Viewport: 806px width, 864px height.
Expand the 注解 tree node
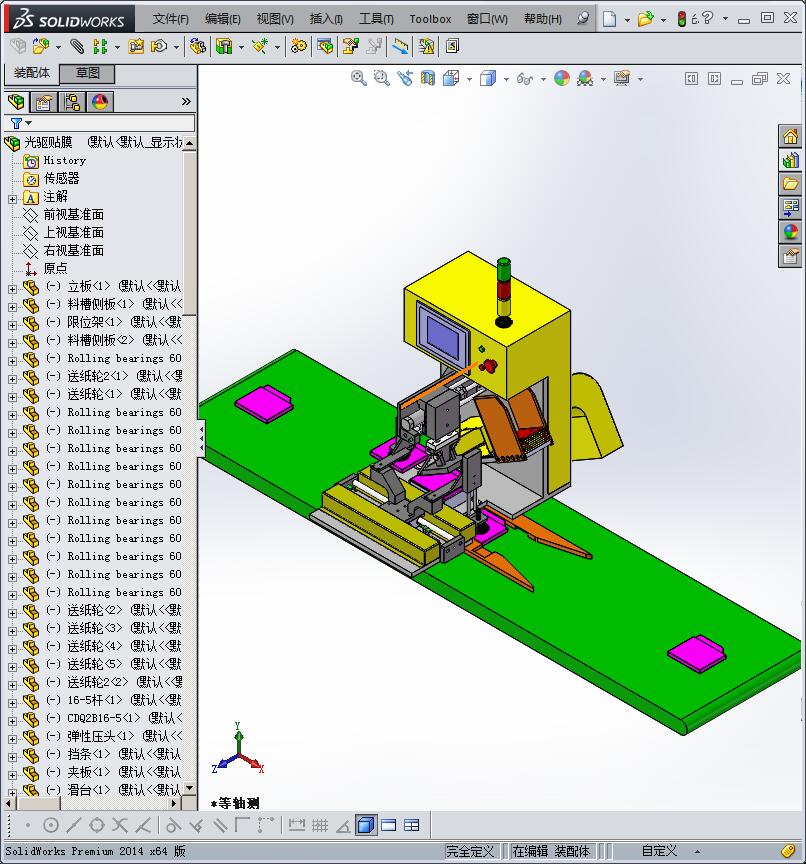pos(13,199)
